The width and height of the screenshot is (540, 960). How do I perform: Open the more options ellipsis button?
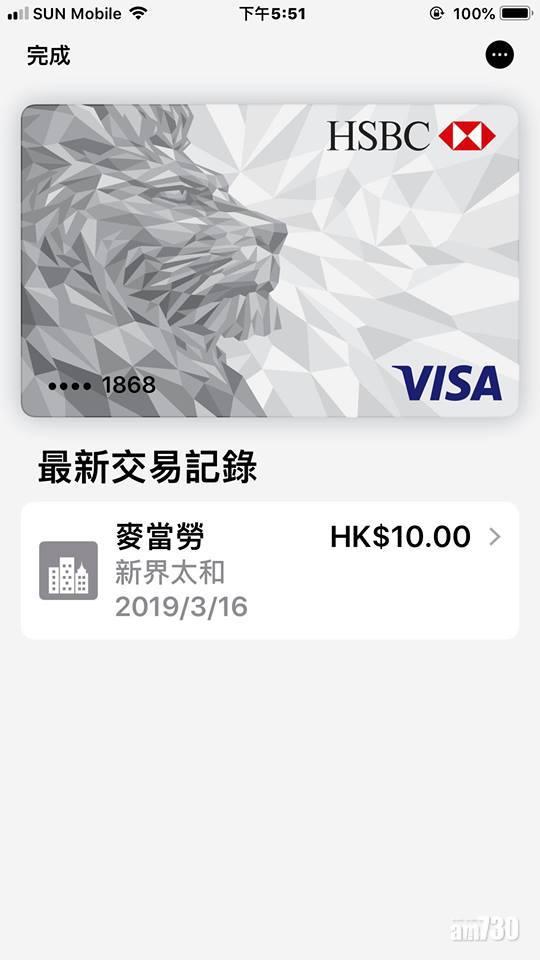click(500, 55)
